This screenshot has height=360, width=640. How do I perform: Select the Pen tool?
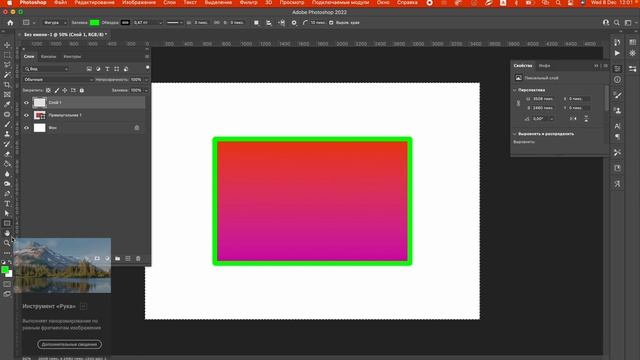[7, 193]
